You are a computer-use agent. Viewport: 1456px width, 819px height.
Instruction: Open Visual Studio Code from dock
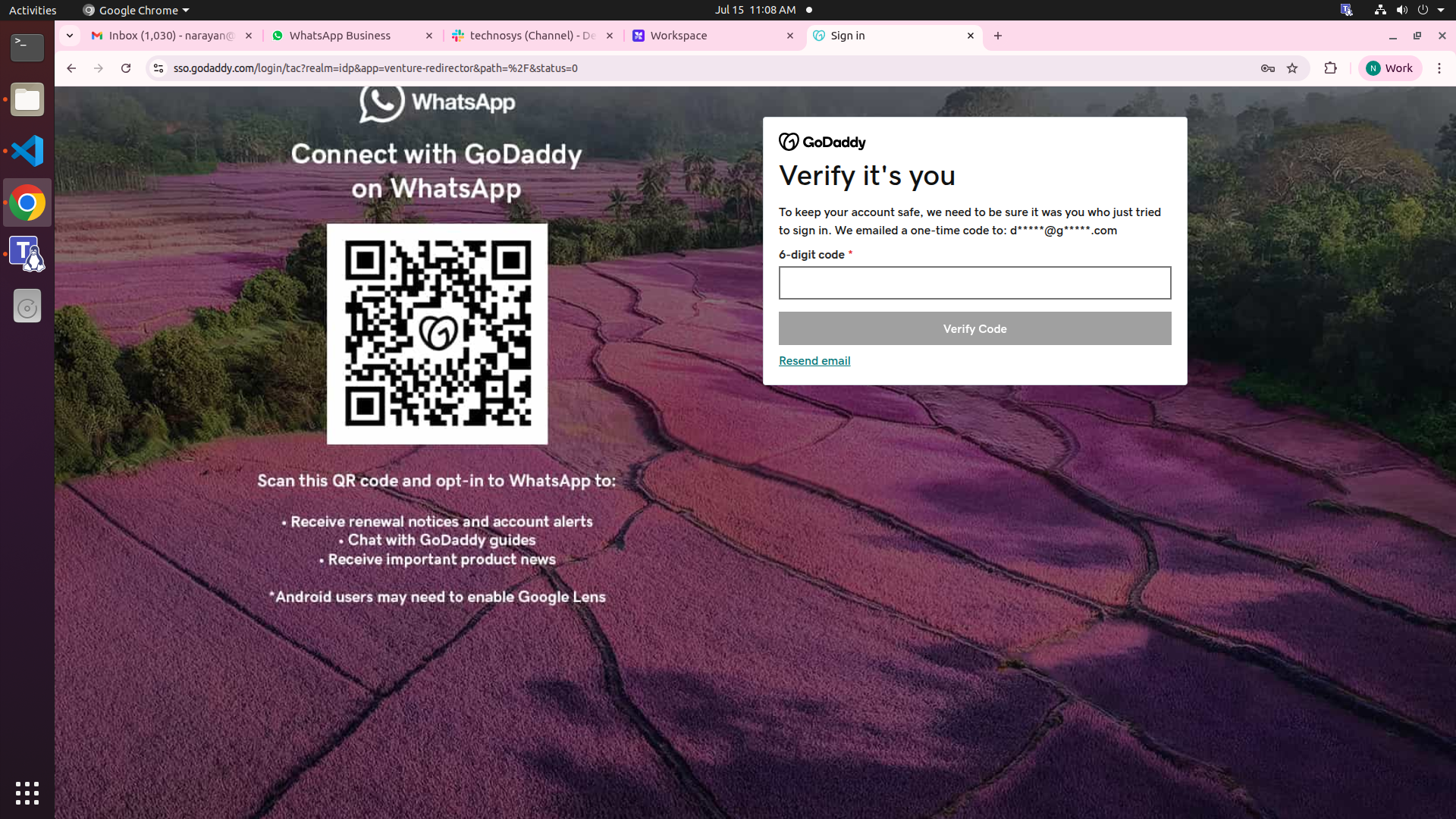27,151
